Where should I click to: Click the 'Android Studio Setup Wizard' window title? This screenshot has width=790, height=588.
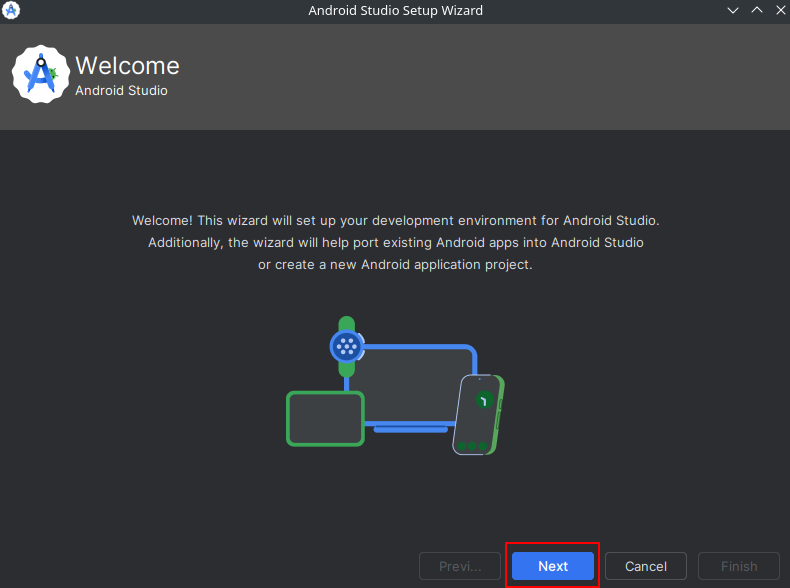click(x=396, y=11)
